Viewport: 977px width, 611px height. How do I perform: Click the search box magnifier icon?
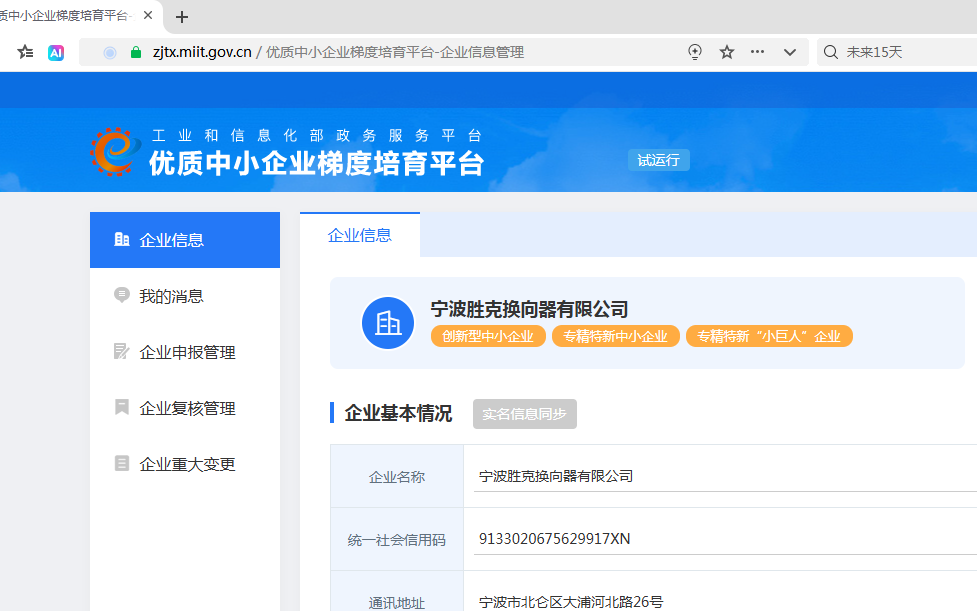click(x=830, y=52)
